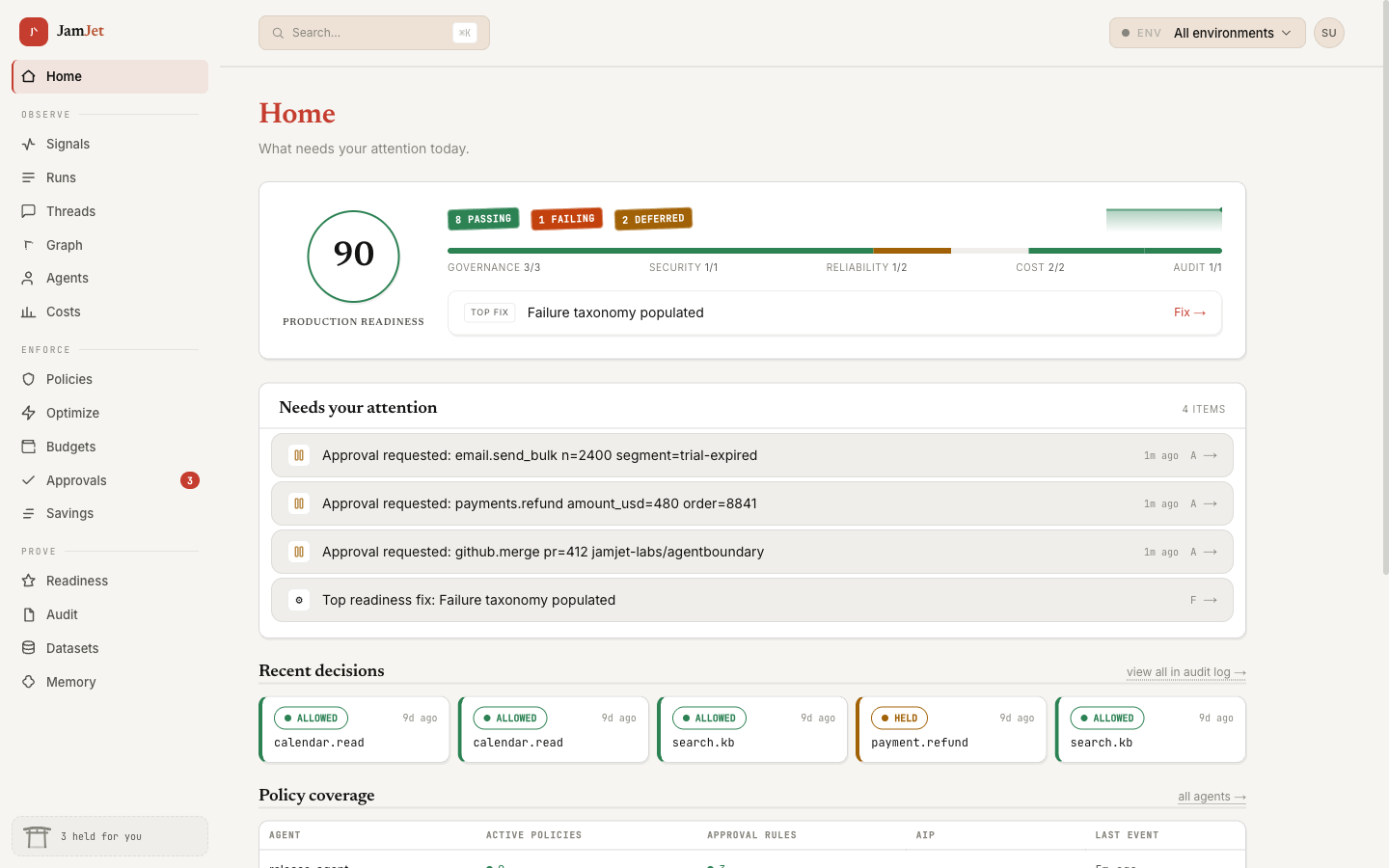The image size is (1389, 868).
Task: Click pause icon on github.merge row
Action: (299, 552)
